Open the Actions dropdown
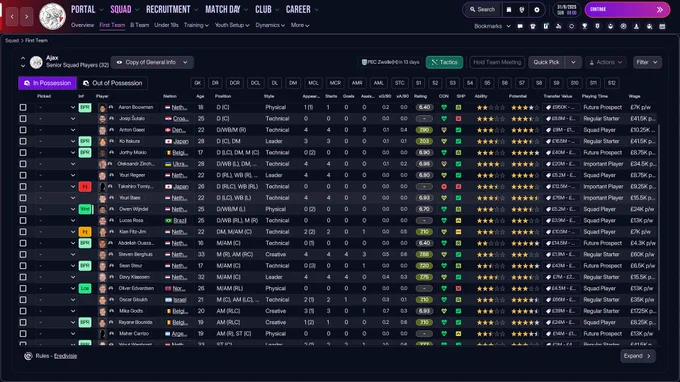 click(606, 62)
